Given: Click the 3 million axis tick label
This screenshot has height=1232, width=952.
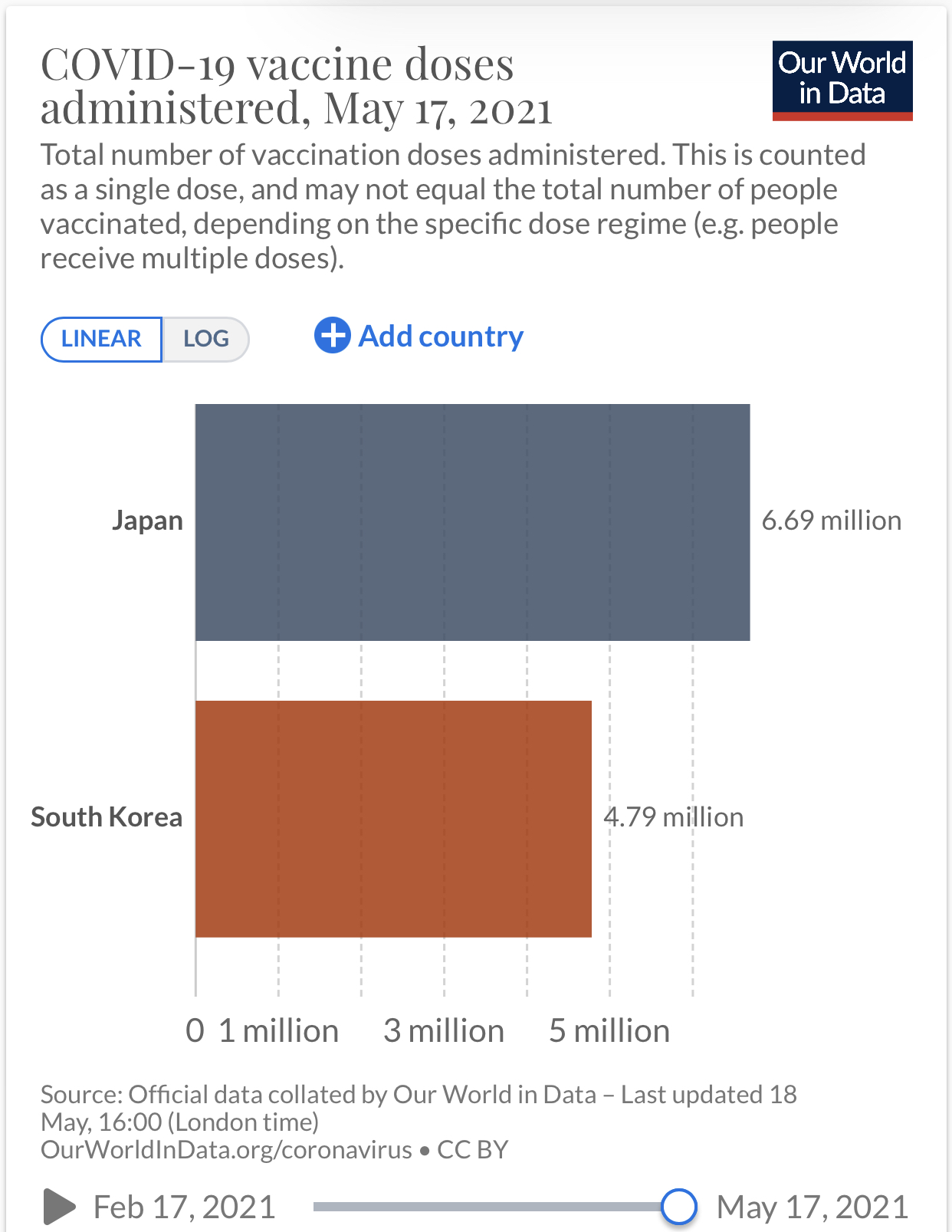Looking at the screenshot, I should click(x=444, y=1031).
